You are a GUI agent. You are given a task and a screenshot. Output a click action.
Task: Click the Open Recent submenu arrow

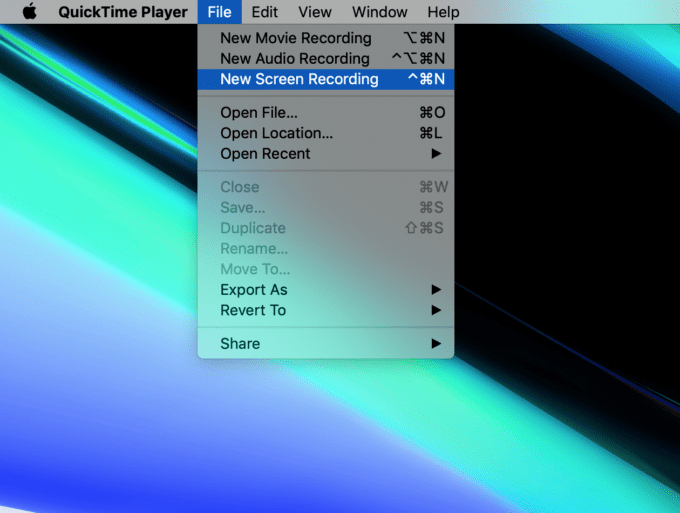436,154
